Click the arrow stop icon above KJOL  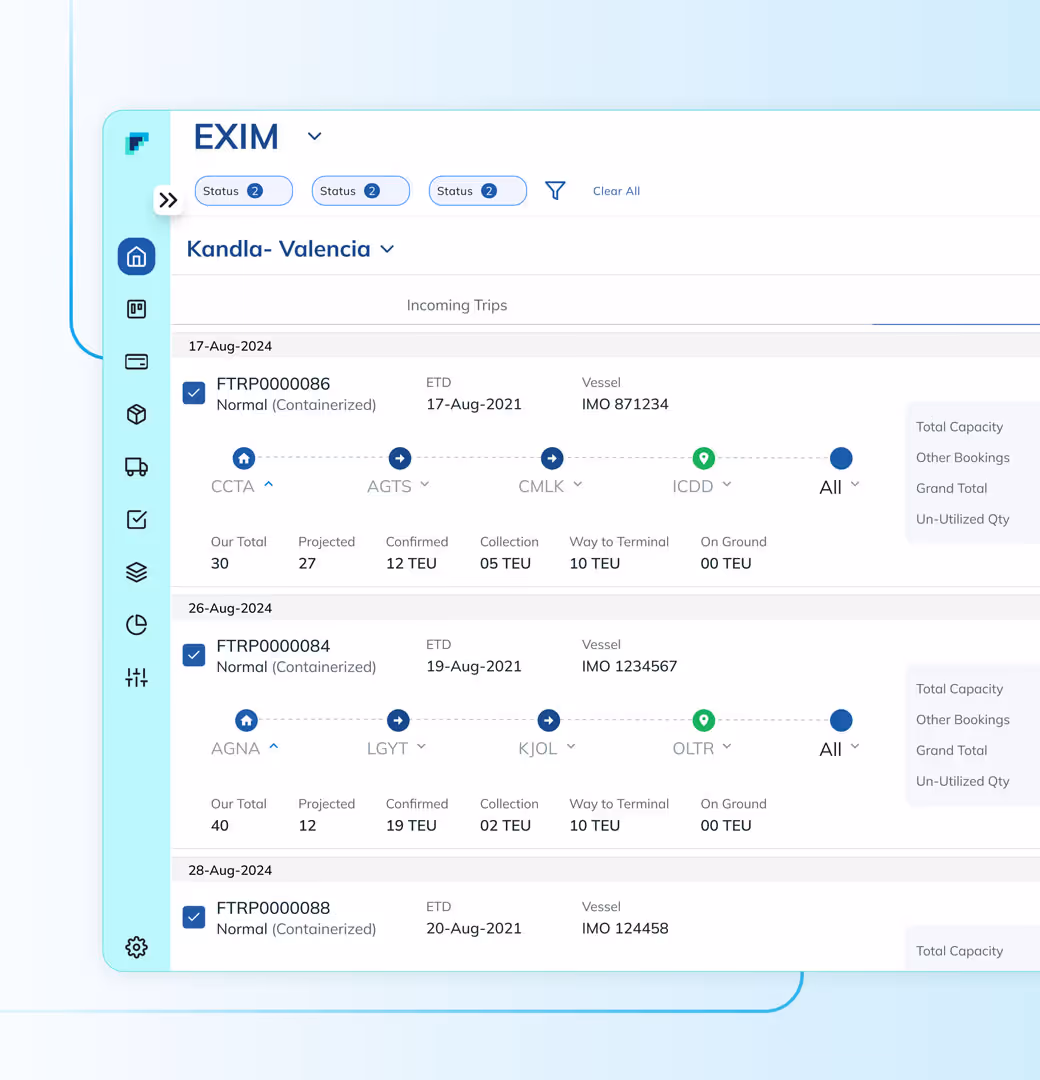(x=548, y=720)
